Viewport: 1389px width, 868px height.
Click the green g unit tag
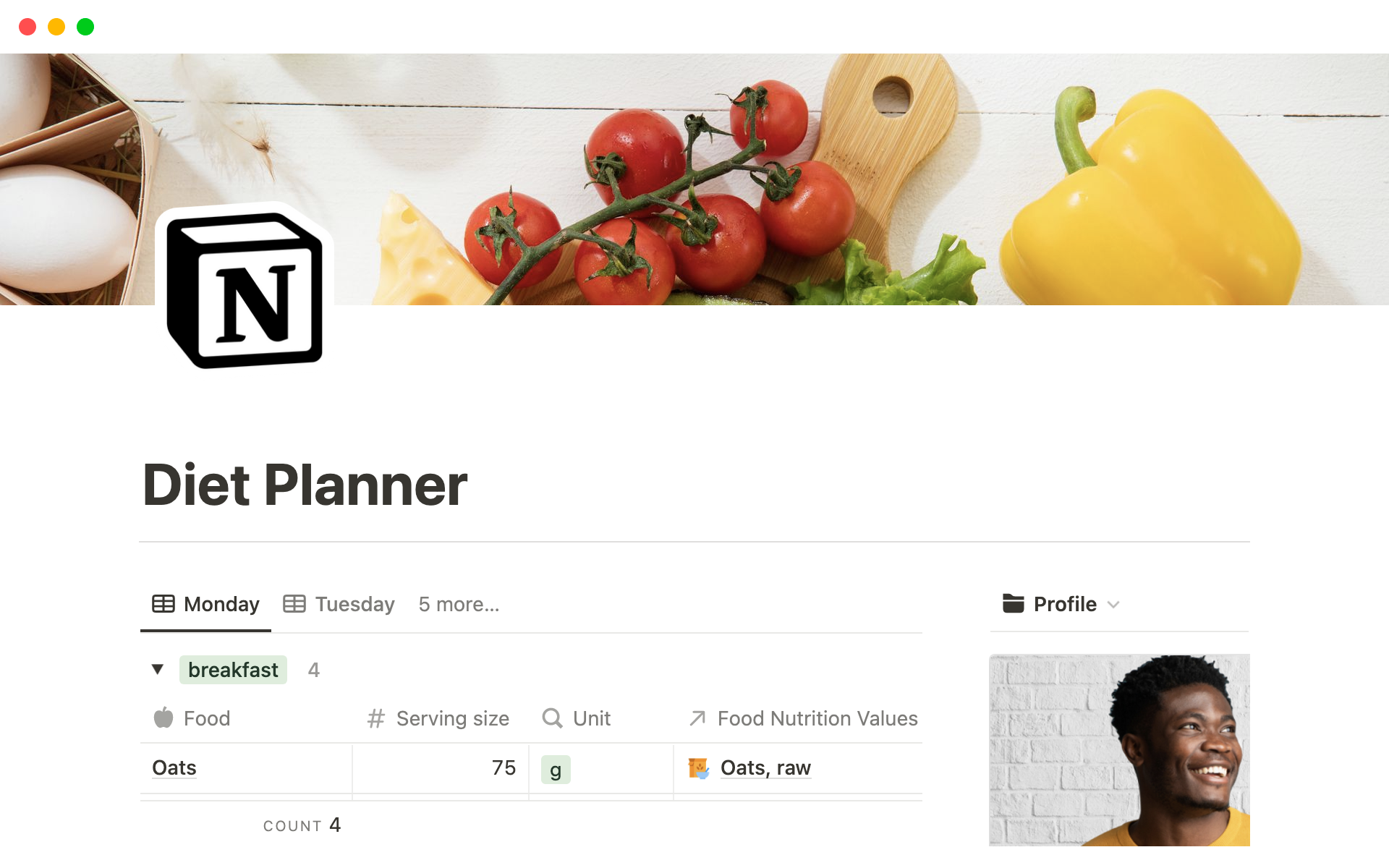(x=556, y=770)
